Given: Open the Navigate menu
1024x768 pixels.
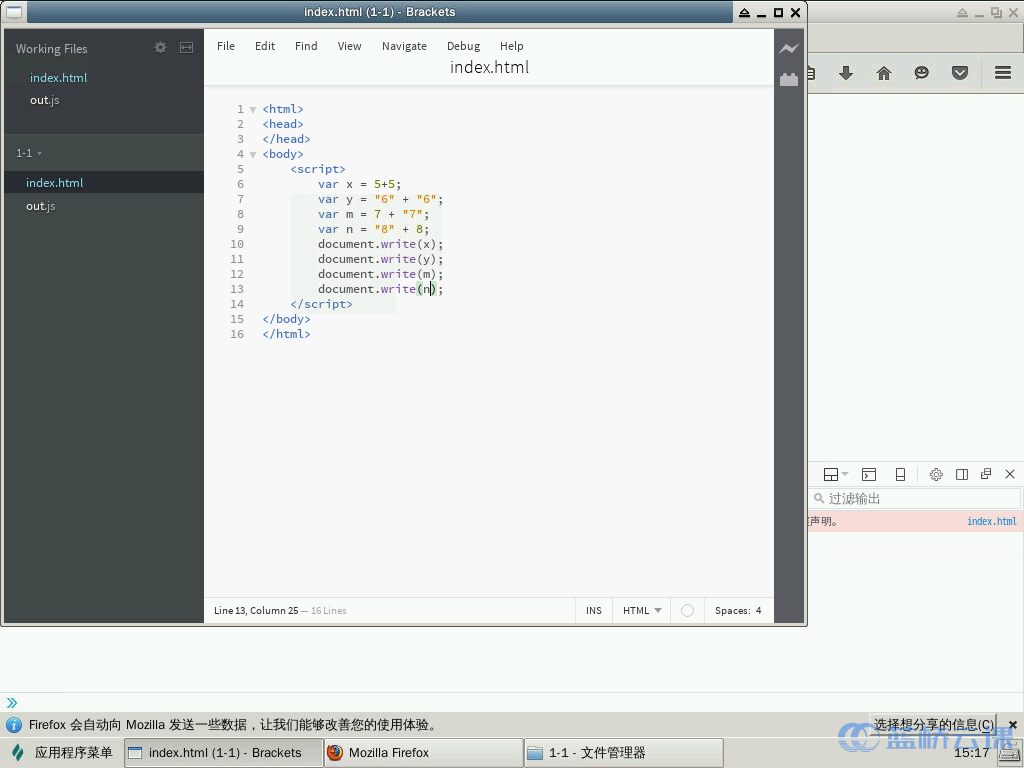Looking at the screenshot, I should coord(404,46).
